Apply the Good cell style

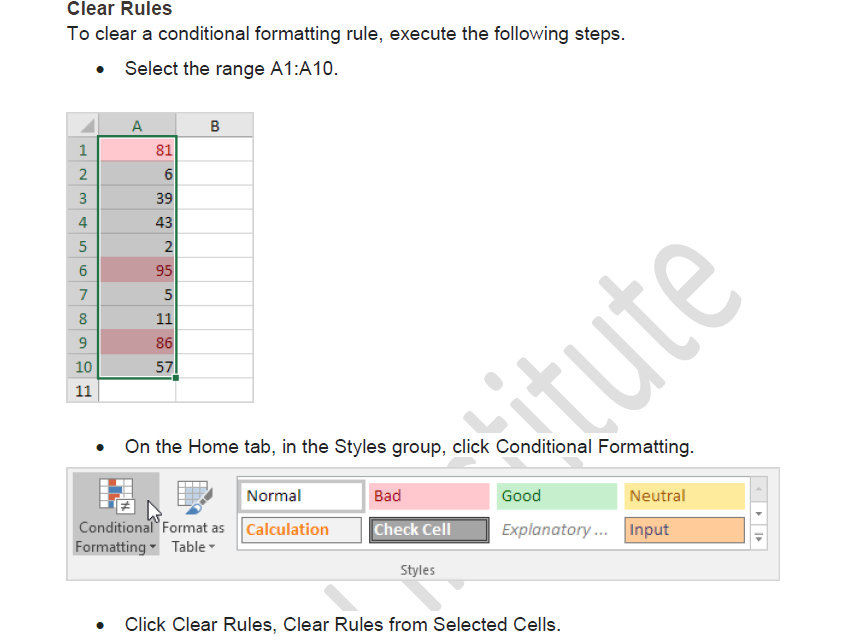pyautogui.click(x=557, y=496)
